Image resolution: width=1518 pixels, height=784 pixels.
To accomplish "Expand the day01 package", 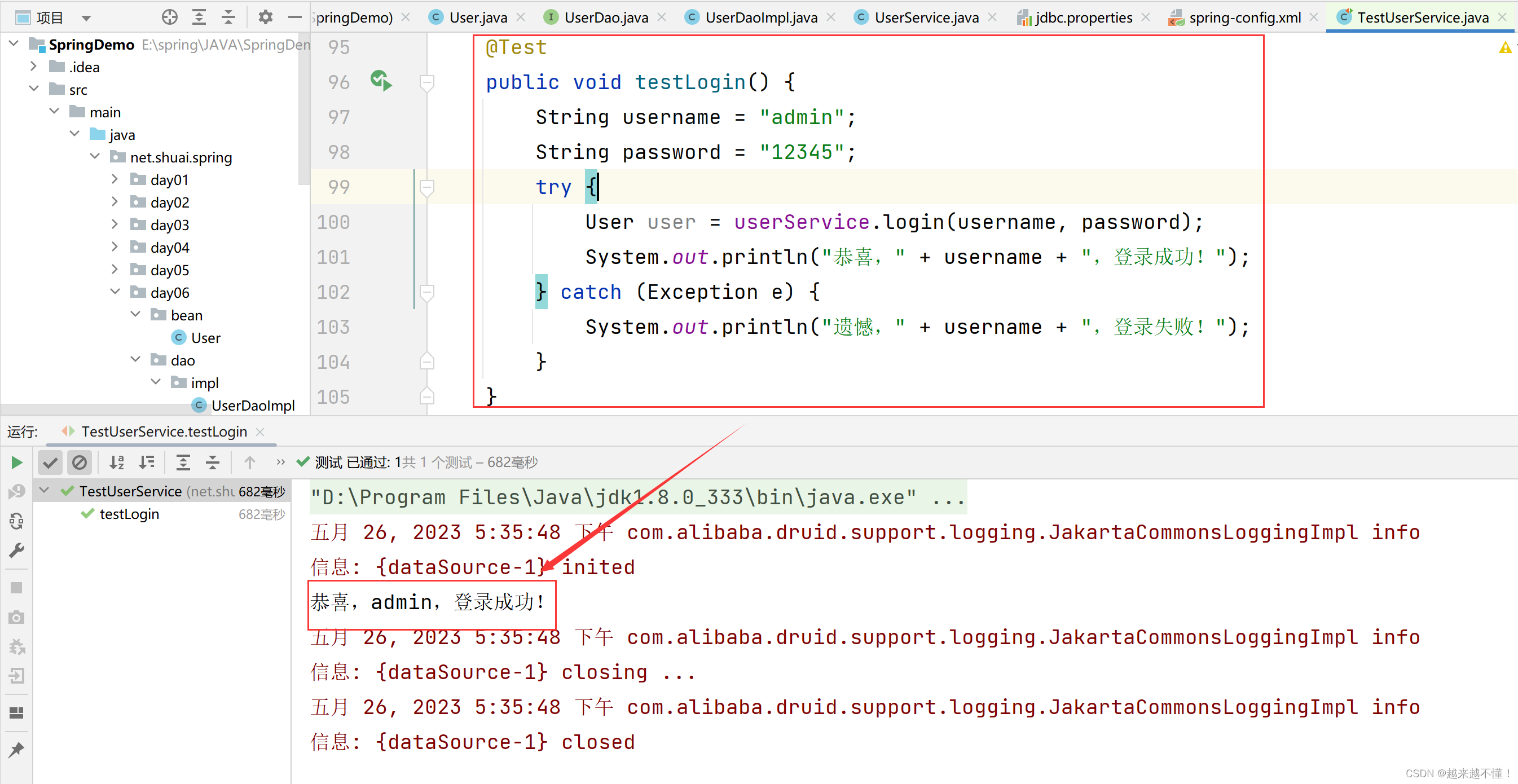I will (115, 178).
